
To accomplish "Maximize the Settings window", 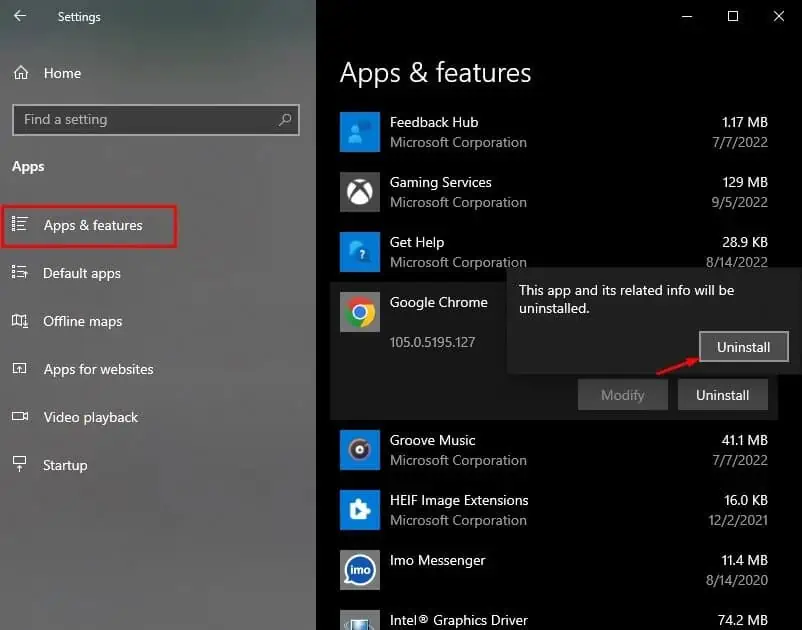I will point(733,16).
